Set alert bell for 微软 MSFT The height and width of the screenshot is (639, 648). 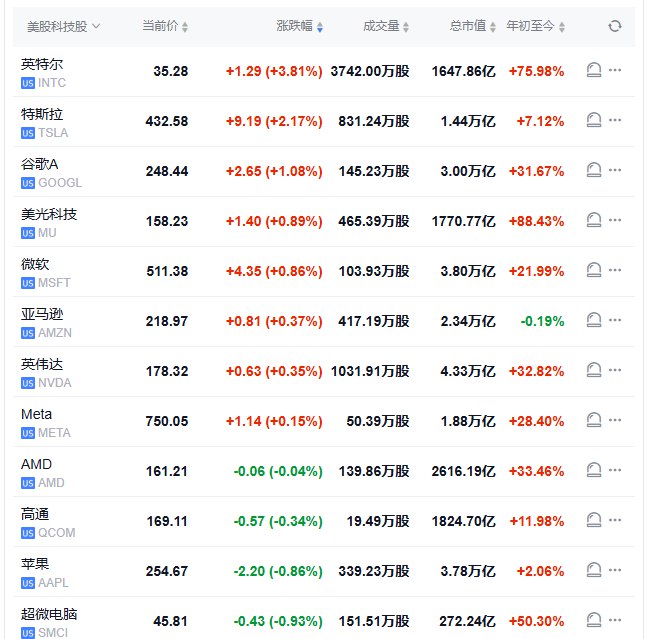click(594, 270)
